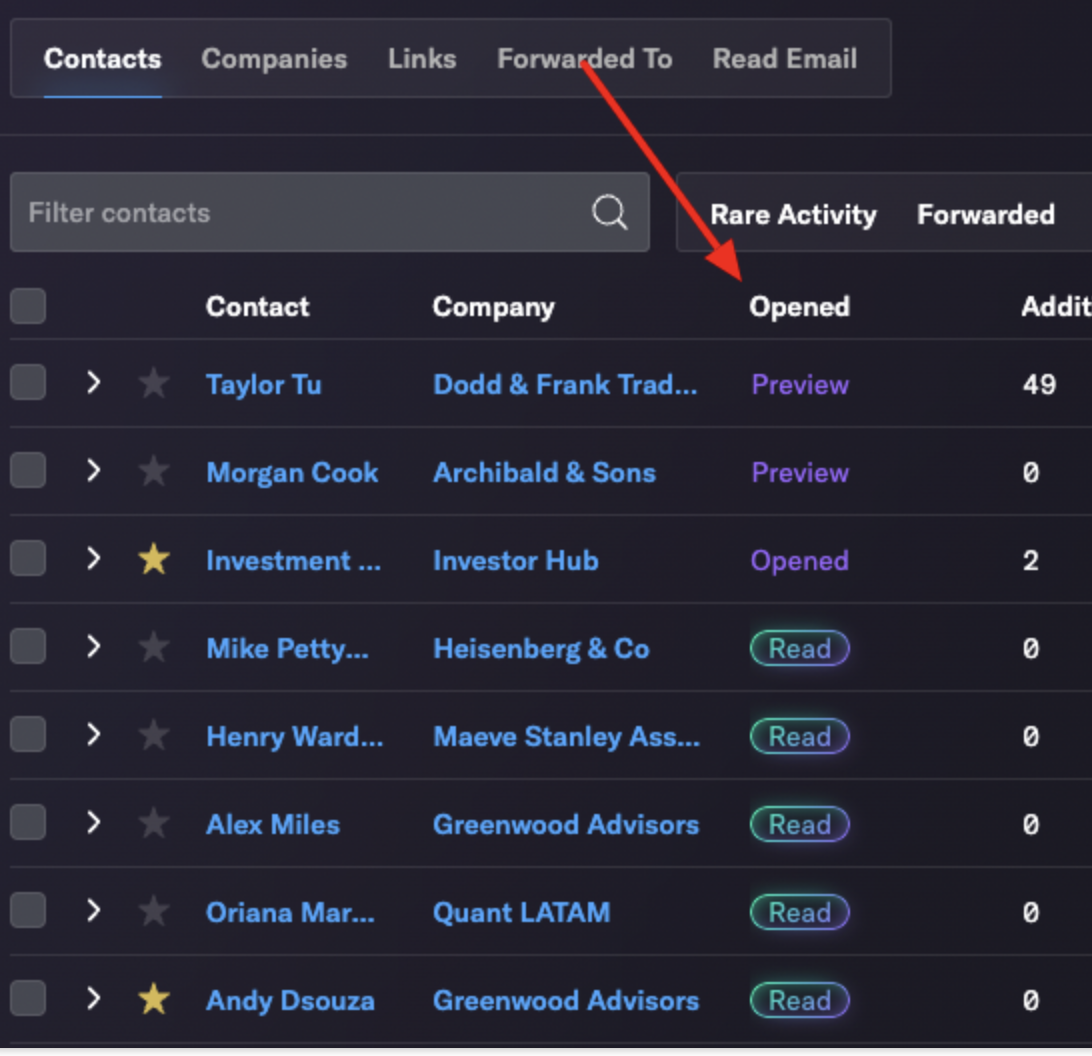The height and width of the screenshot is (1056, 1092).
Task: Go to the Links tab
Action: tap(422, 59)
